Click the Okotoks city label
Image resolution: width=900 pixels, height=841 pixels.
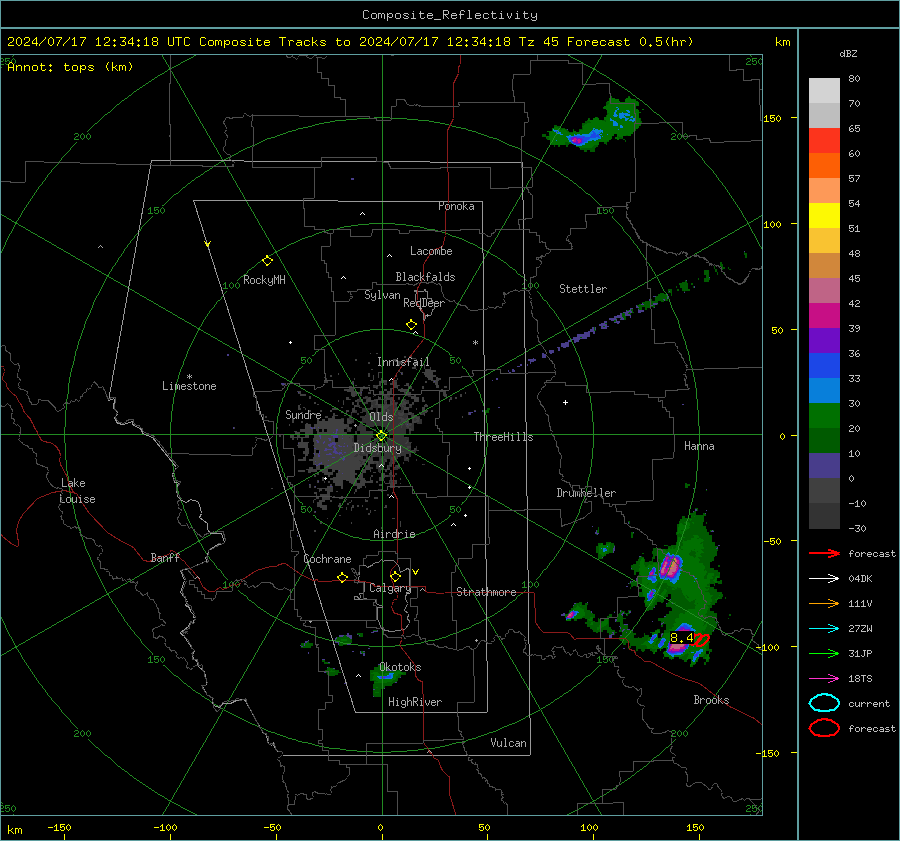[400, 667]
